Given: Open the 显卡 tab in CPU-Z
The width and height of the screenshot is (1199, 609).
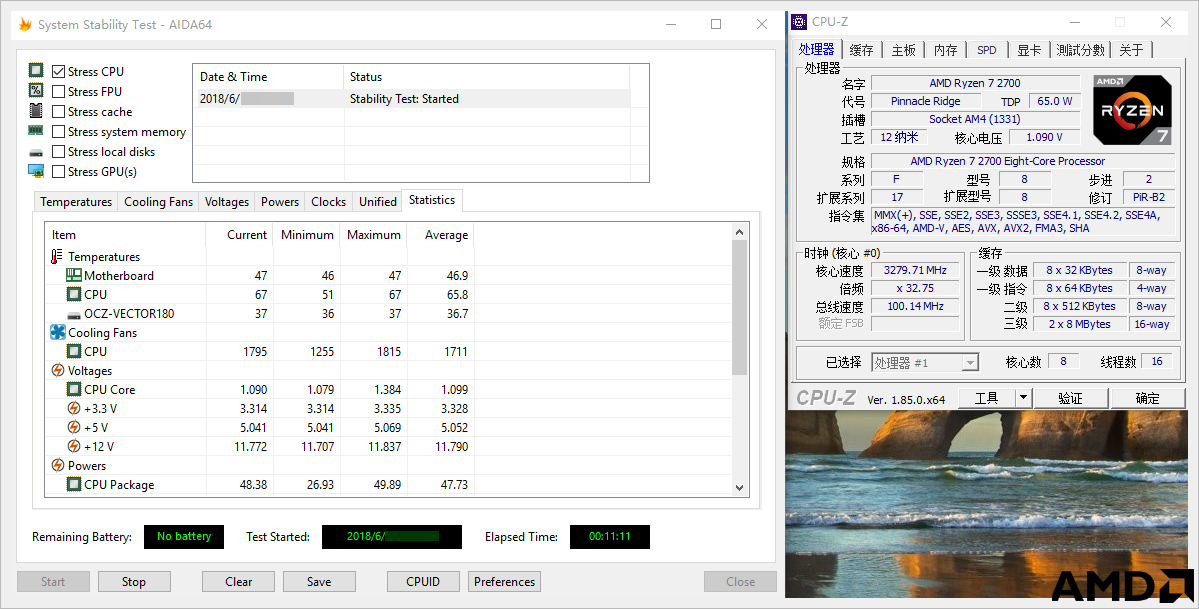Looking at the screenshot, I should [x=1028, y=50].
